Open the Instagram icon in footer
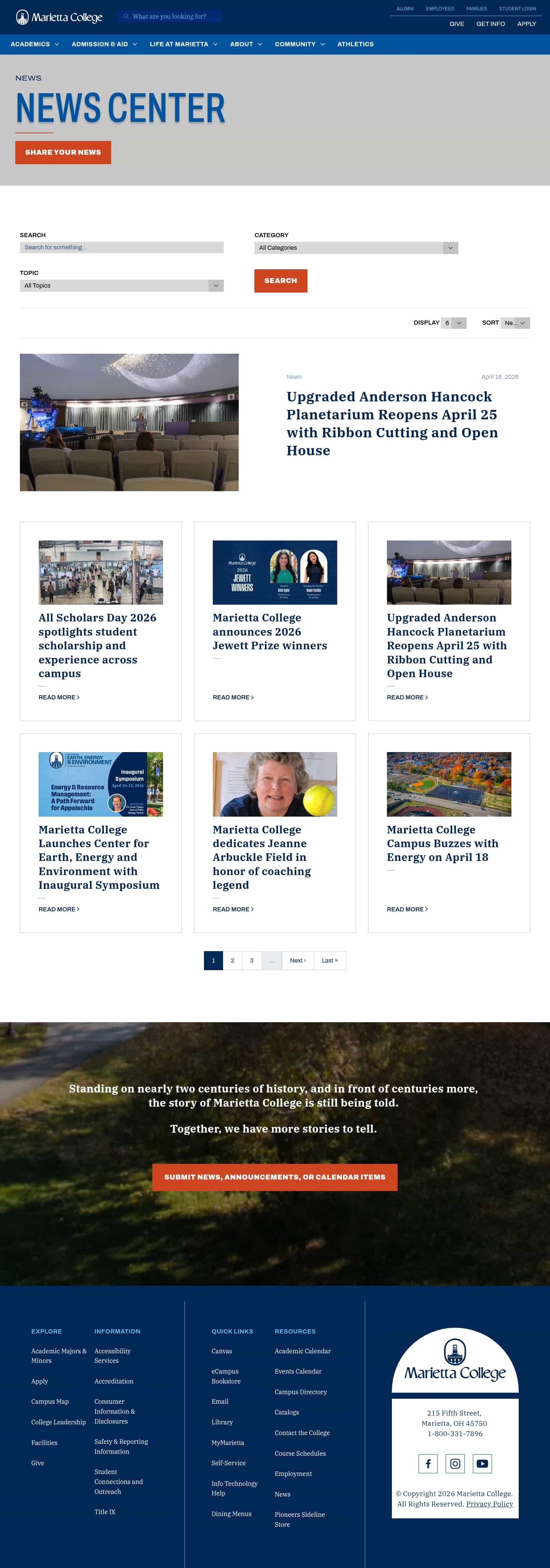 pos(455,1463)
